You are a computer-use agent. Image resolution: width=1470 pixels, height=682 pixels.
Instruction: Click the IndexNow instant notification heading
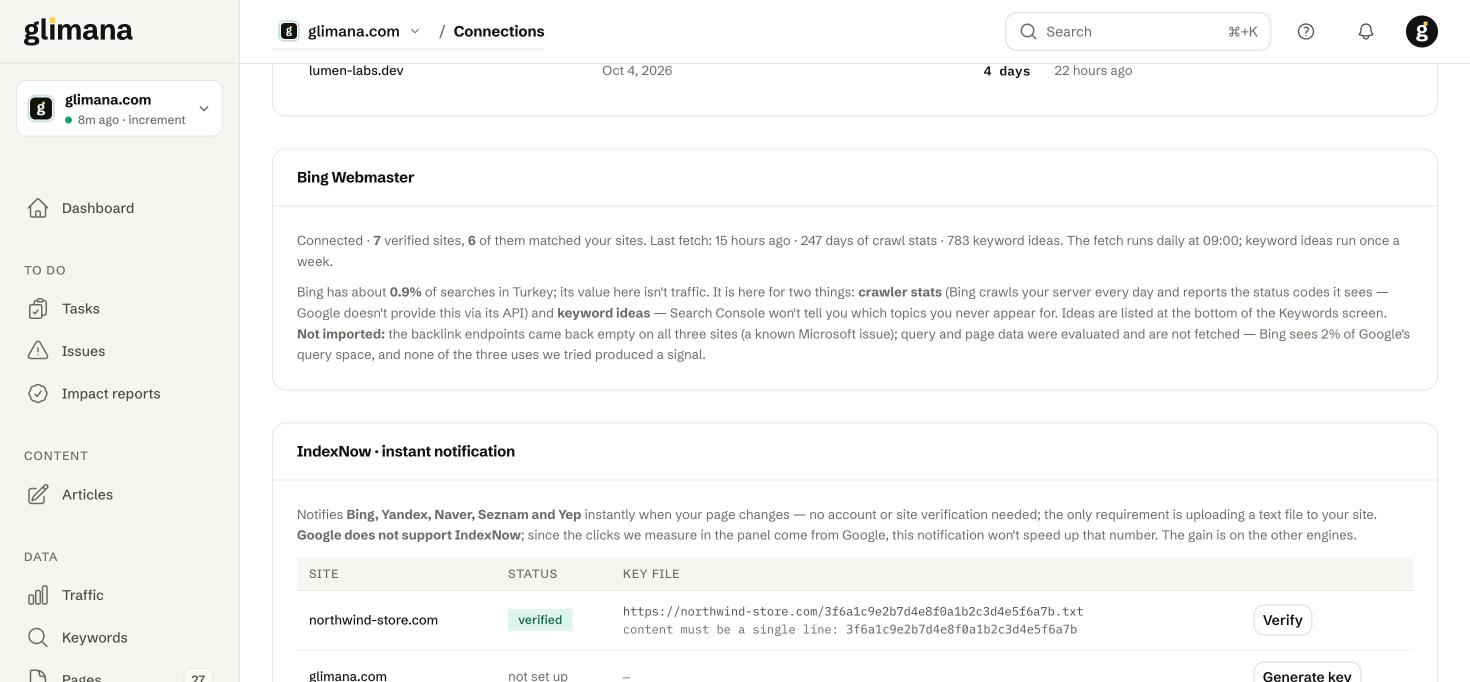[x=406, y=452]
